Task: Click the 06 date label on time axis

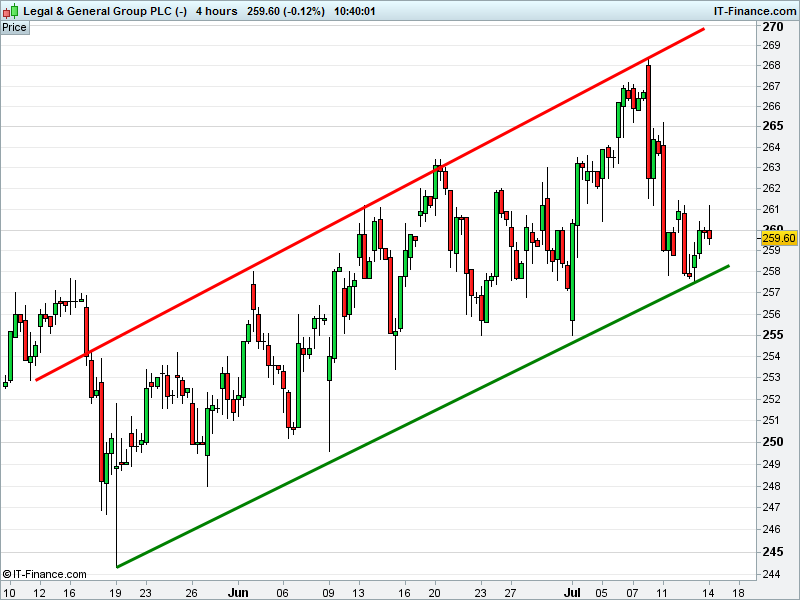Action: (x=282, y=593)
